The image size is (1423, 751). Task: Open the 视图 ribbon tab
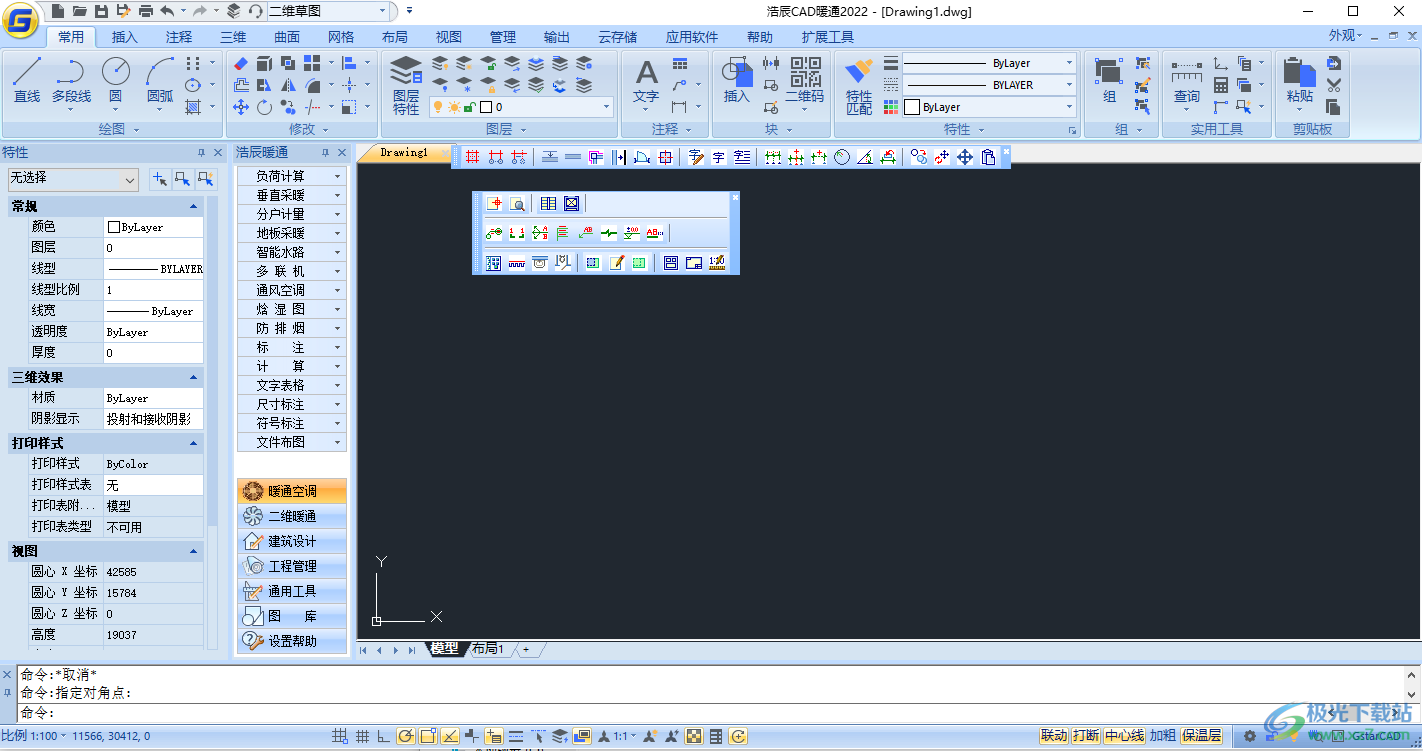[x=449, y=37]
